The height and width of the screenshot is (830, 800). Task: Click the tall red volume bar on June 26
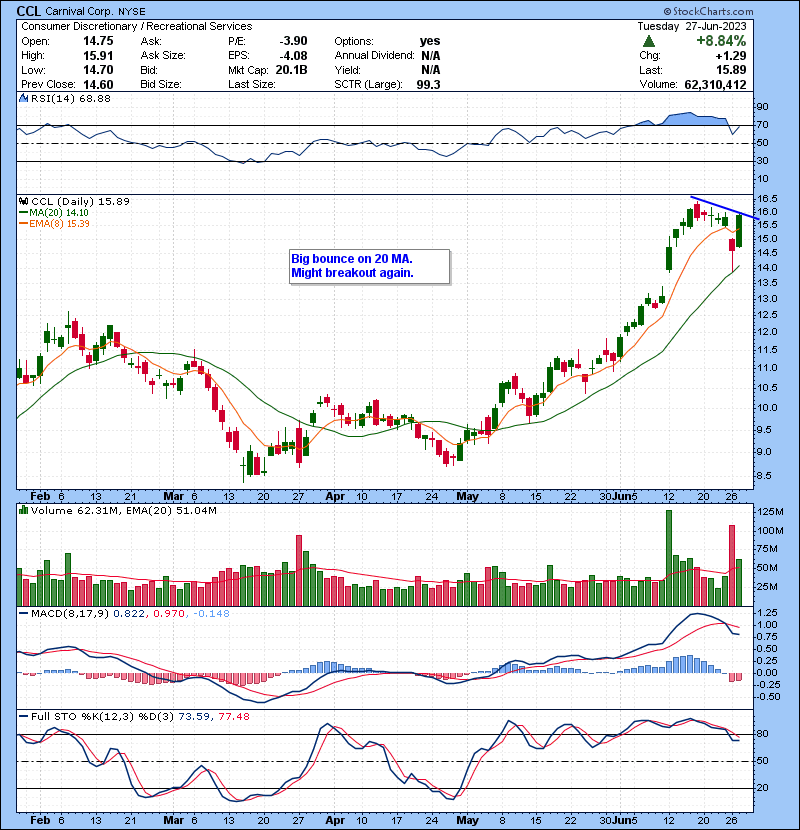[732, 565]
